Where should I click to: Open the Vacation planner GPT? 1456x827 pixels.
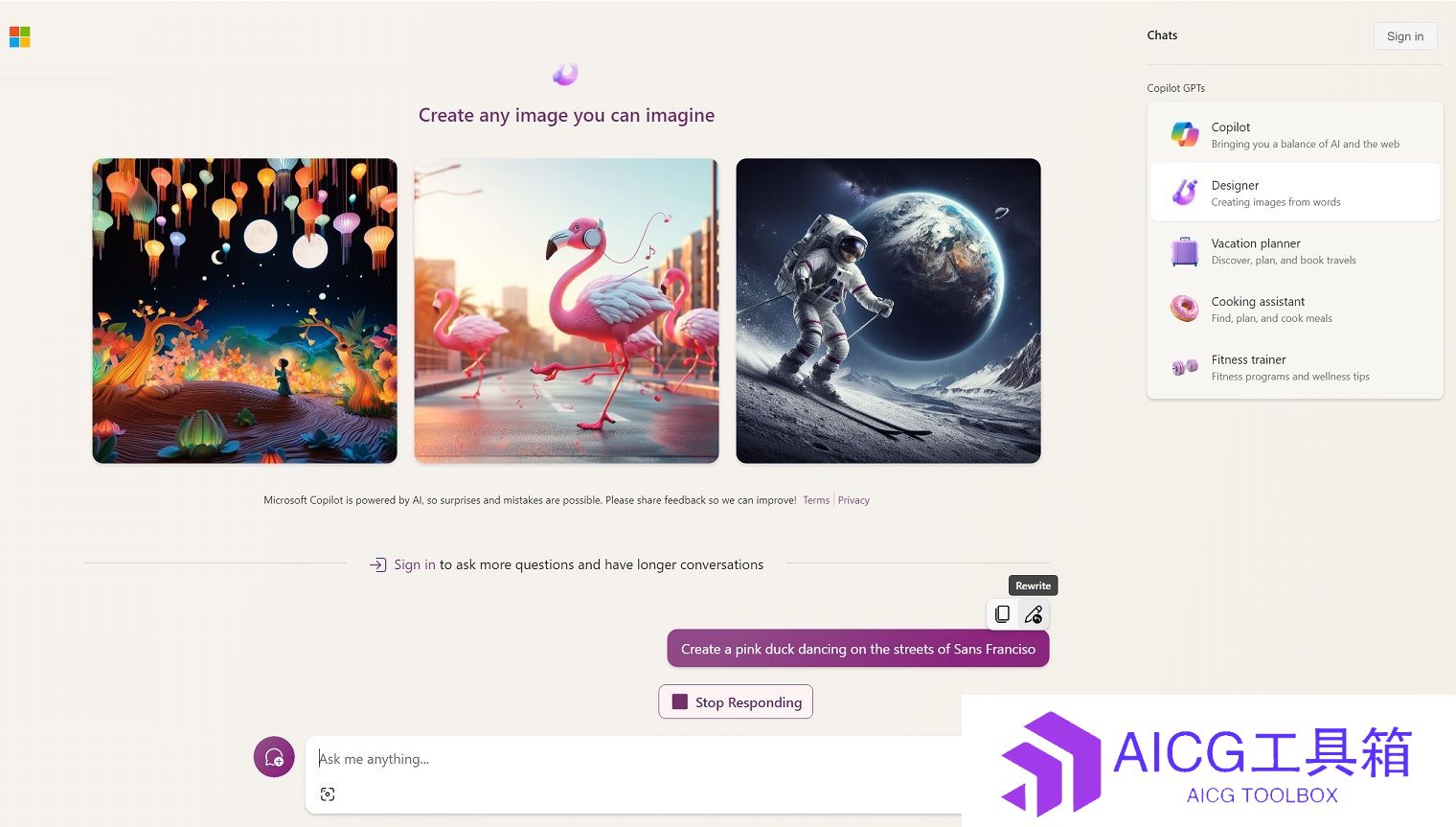[1295, 251]
